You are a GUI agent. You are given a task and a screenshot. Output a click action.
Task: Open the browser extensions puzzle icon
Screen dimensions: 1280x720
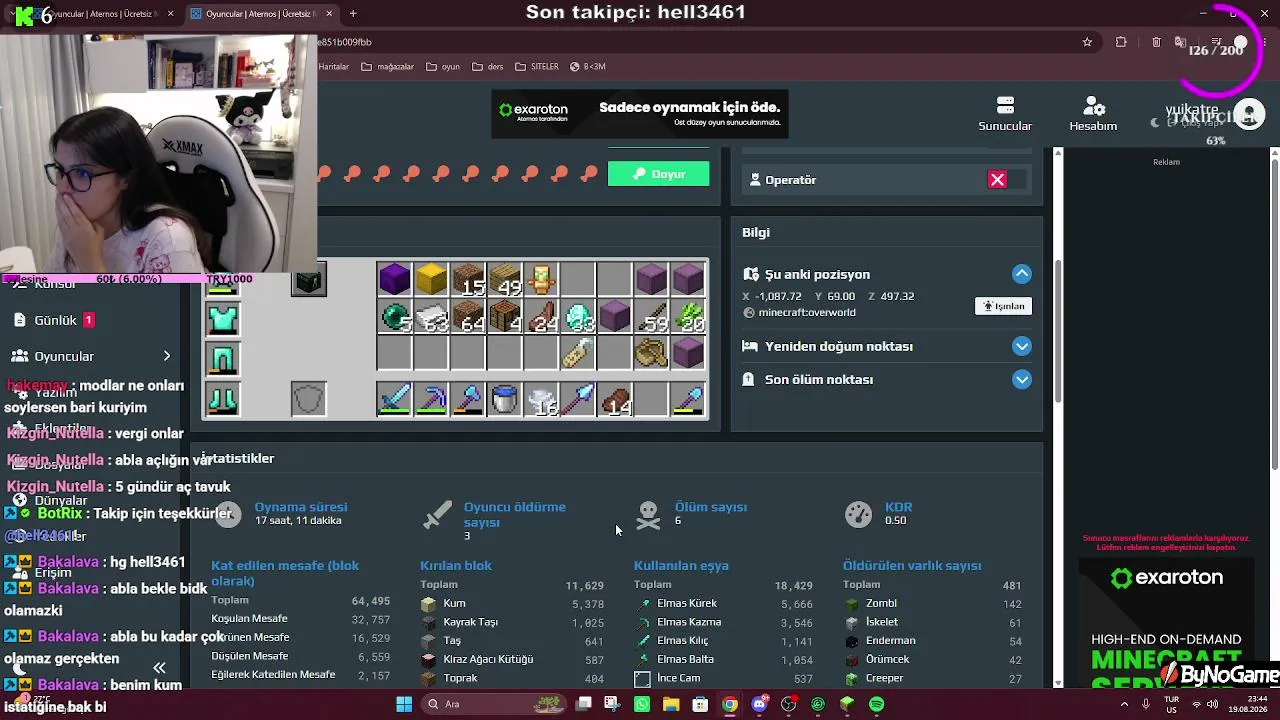1121,42
